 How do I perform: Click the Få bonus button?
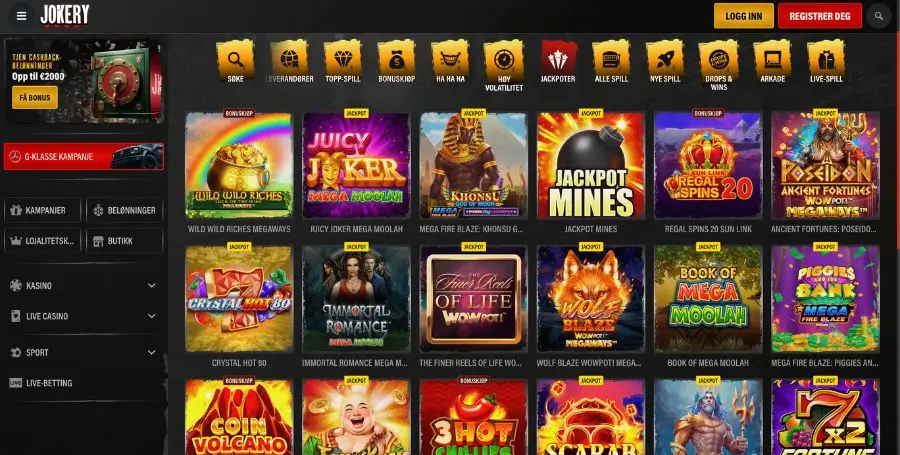35,98
